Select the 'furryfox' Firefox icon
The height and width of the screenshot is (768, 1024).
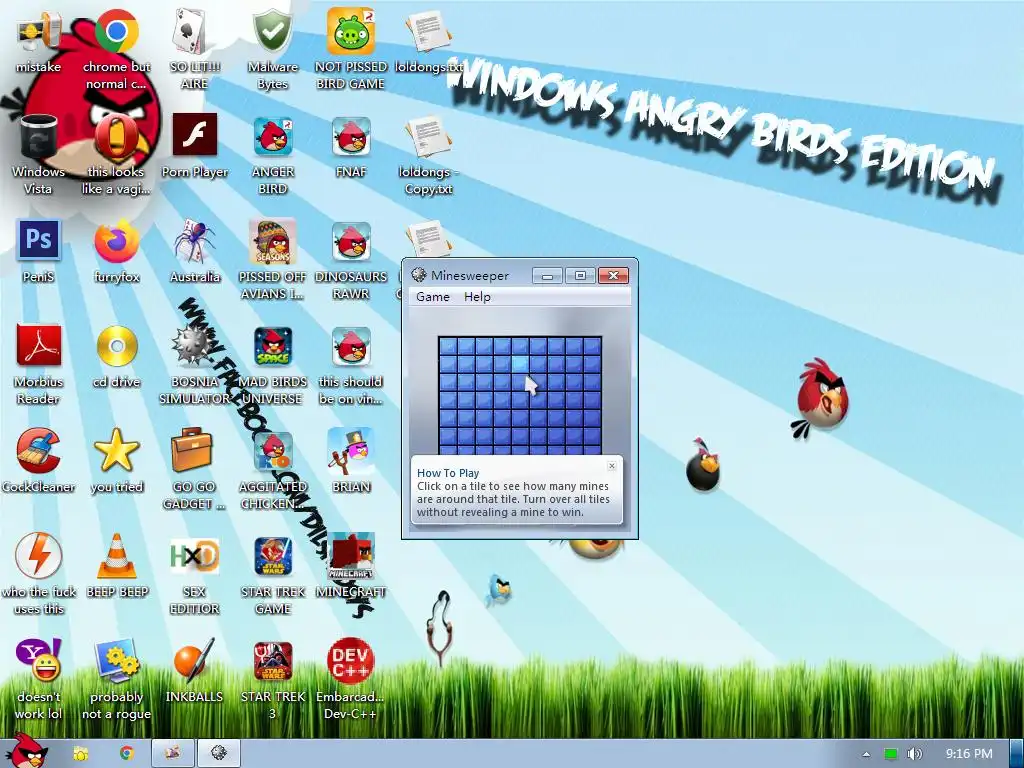[116, 242]
